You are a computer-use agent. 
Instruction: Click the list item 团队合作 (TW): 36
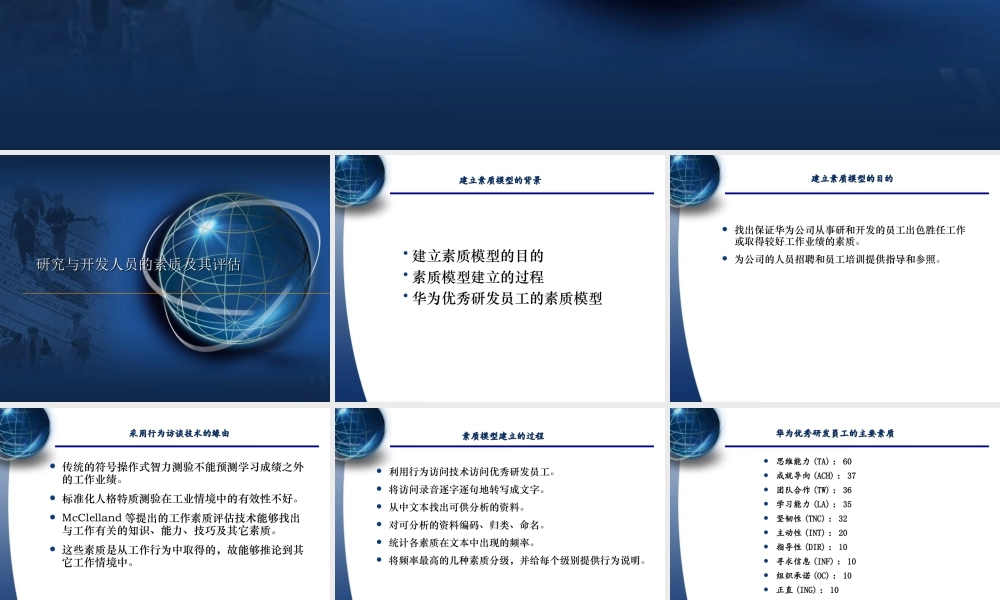(x=814, y=490)
